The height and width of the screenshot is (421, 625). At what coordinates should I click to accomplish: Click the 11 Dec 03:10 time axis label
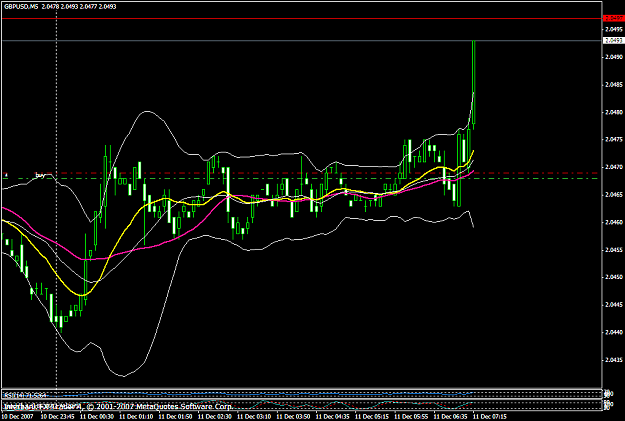tap(254, 417)
